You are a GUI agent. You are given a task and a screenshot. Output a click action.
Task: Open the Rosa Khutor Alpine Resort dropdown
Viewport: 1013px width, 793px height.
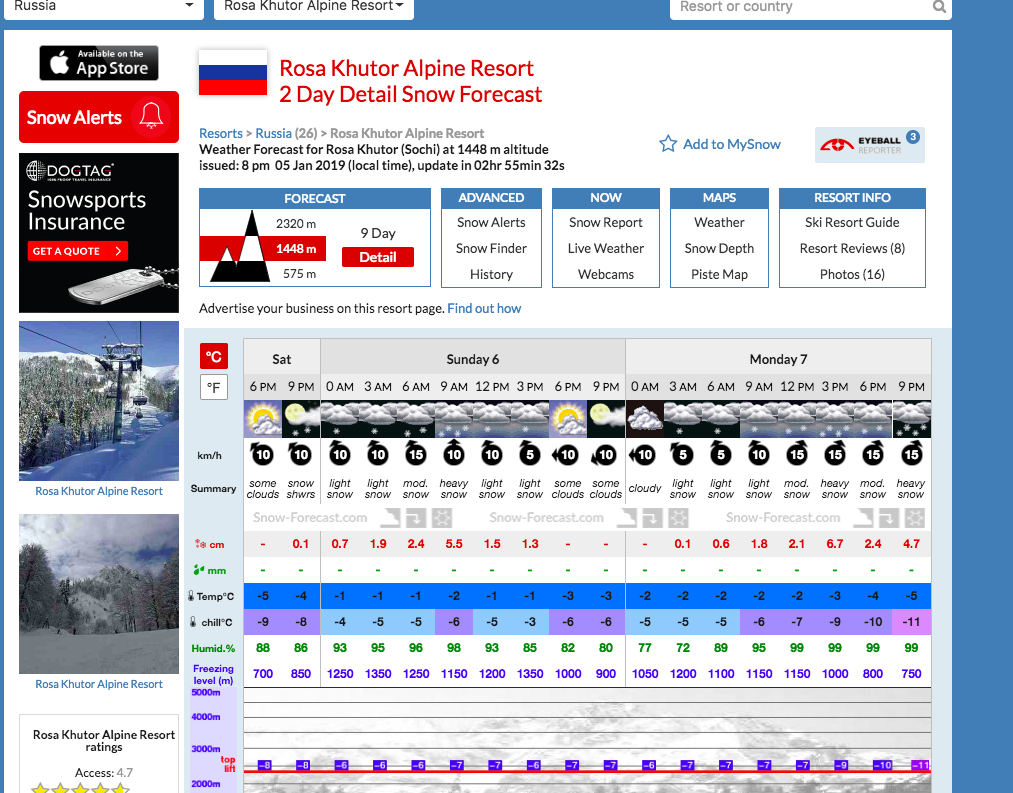click(x=314, y=6)
